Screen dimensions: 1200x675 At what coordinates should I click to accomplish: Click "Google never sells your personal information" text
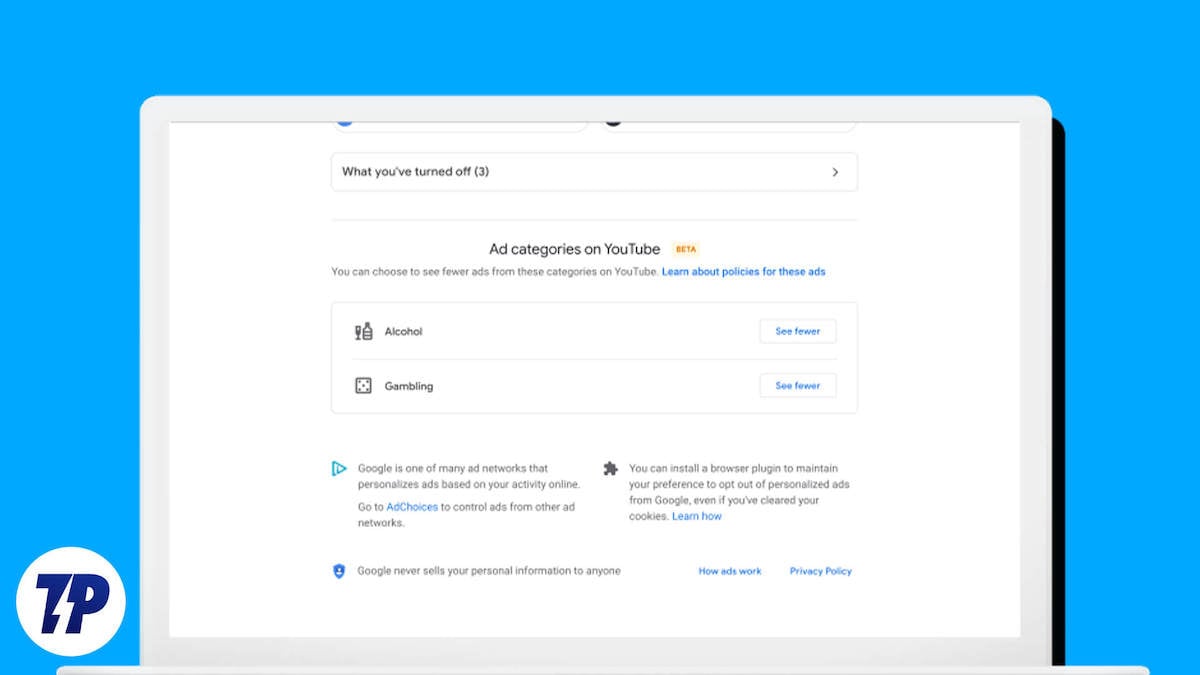[x=489, y=571]
